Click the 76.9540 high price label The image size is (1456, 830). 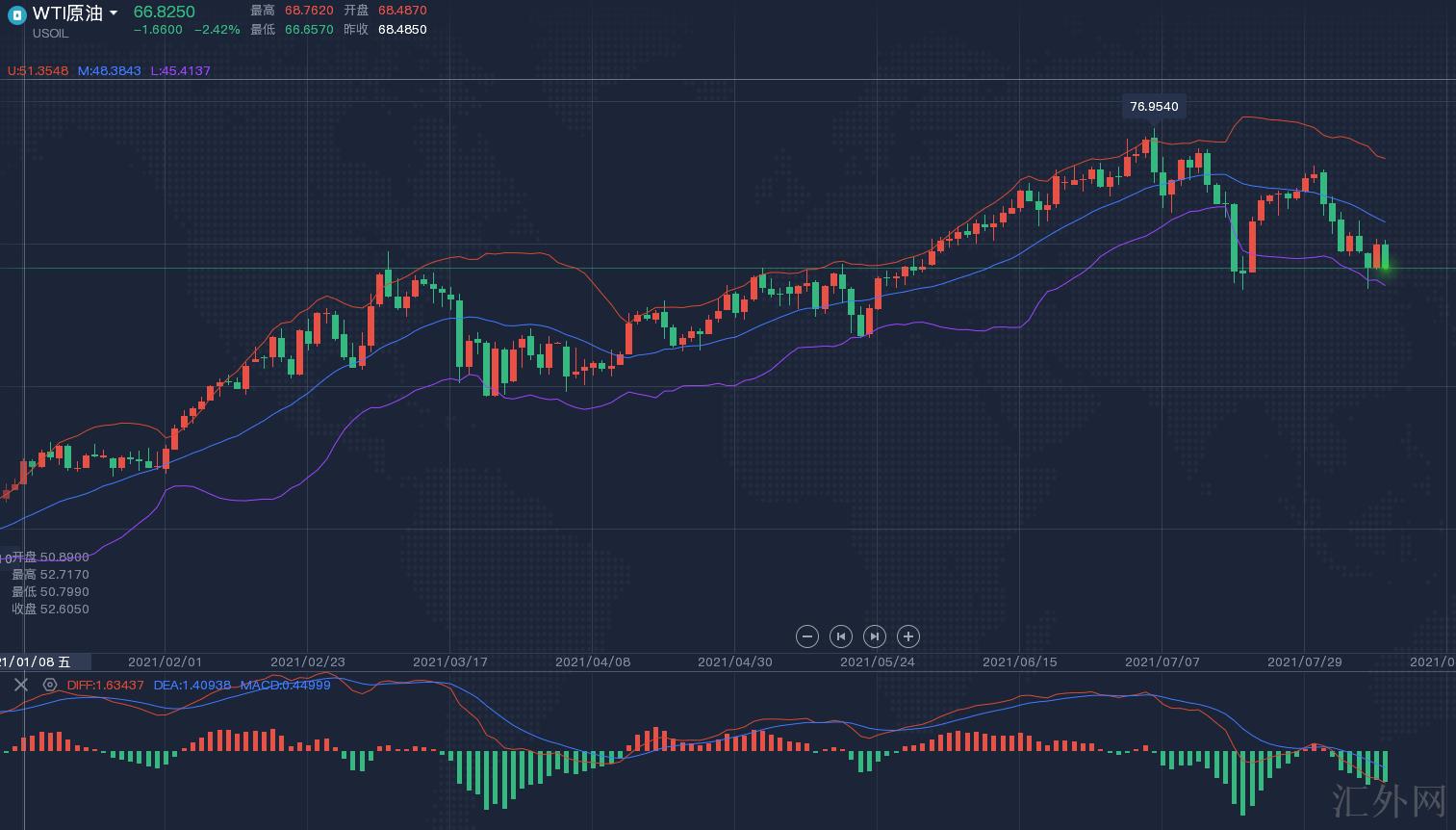[1153, 107]
